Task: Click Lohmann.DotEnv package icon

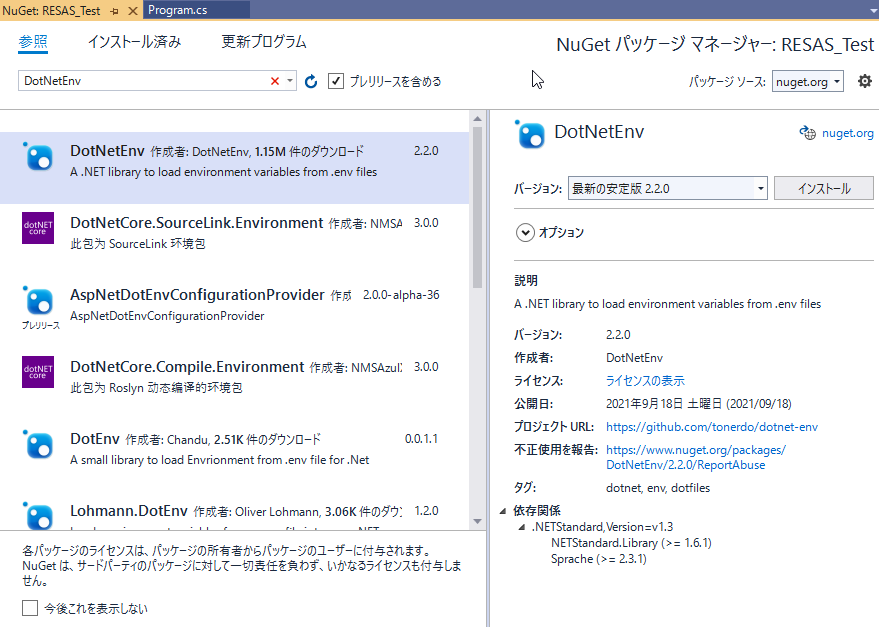Action: 38,516
